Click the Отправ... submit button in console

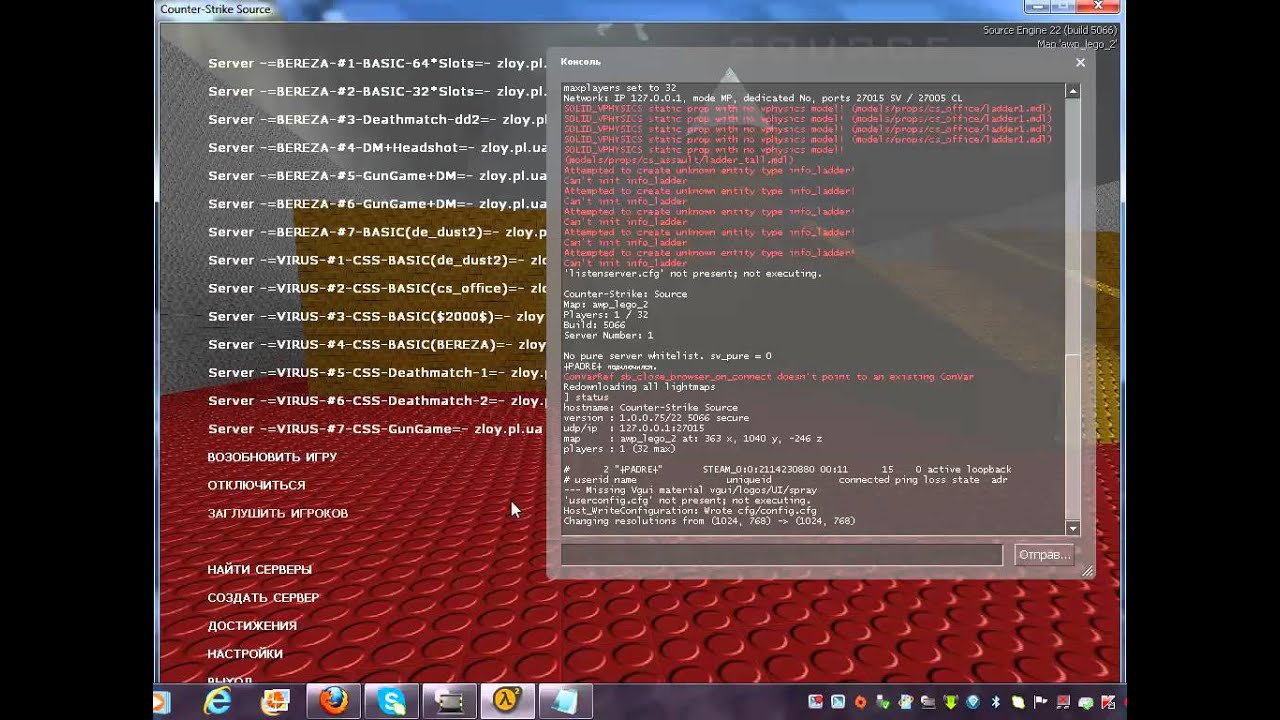click(x=1044, y=554)
